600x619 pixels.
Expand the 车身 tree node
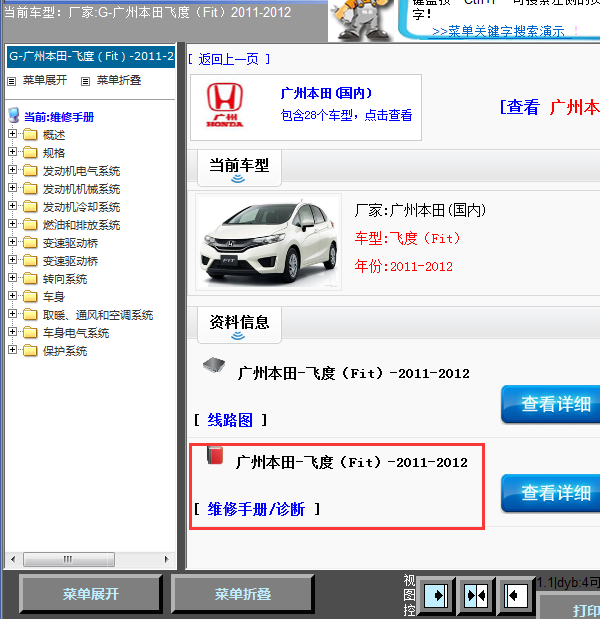tap(12, 296)
